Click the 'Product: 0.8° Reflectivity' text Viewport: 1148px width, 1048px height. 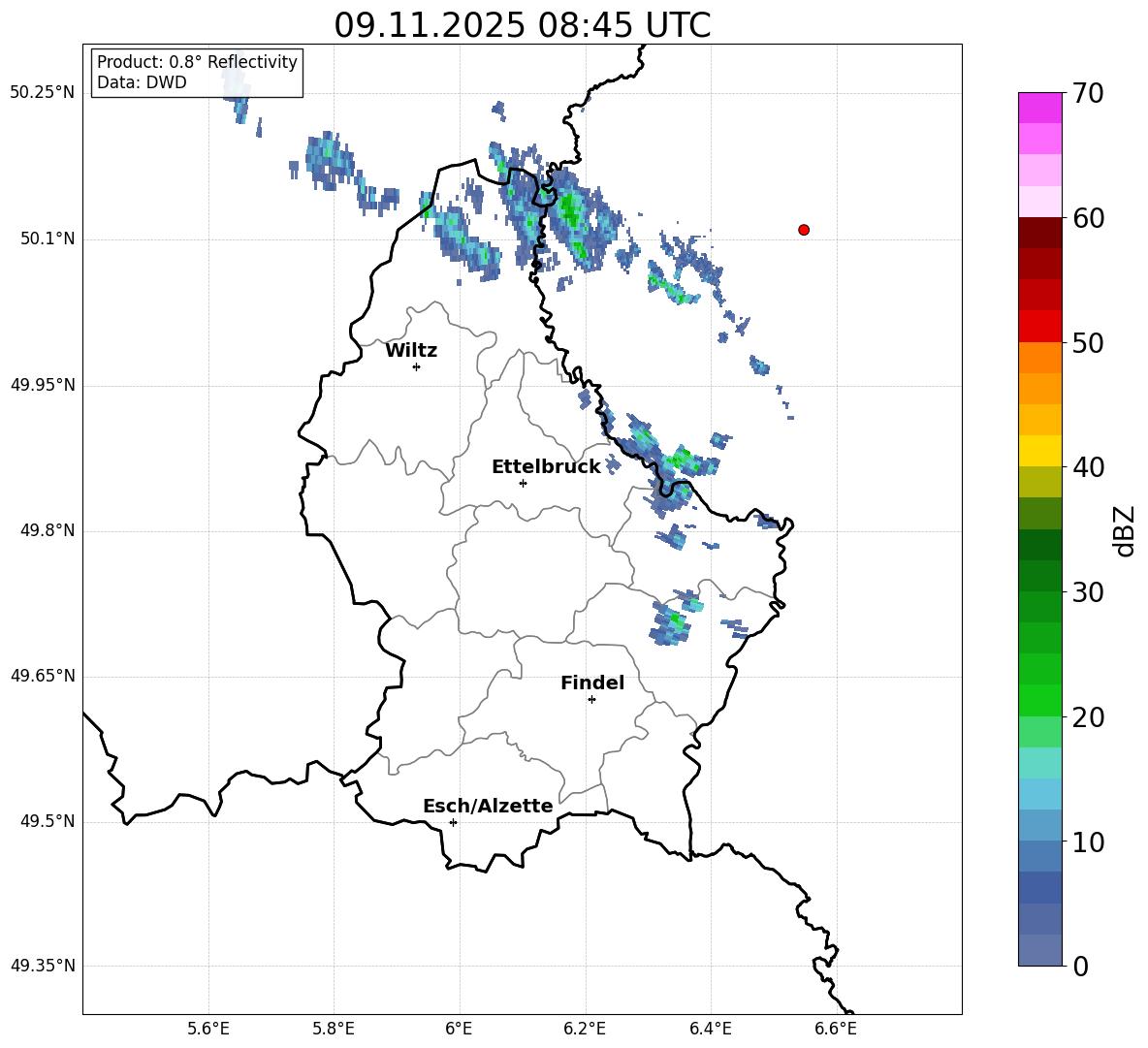point(197,62)
